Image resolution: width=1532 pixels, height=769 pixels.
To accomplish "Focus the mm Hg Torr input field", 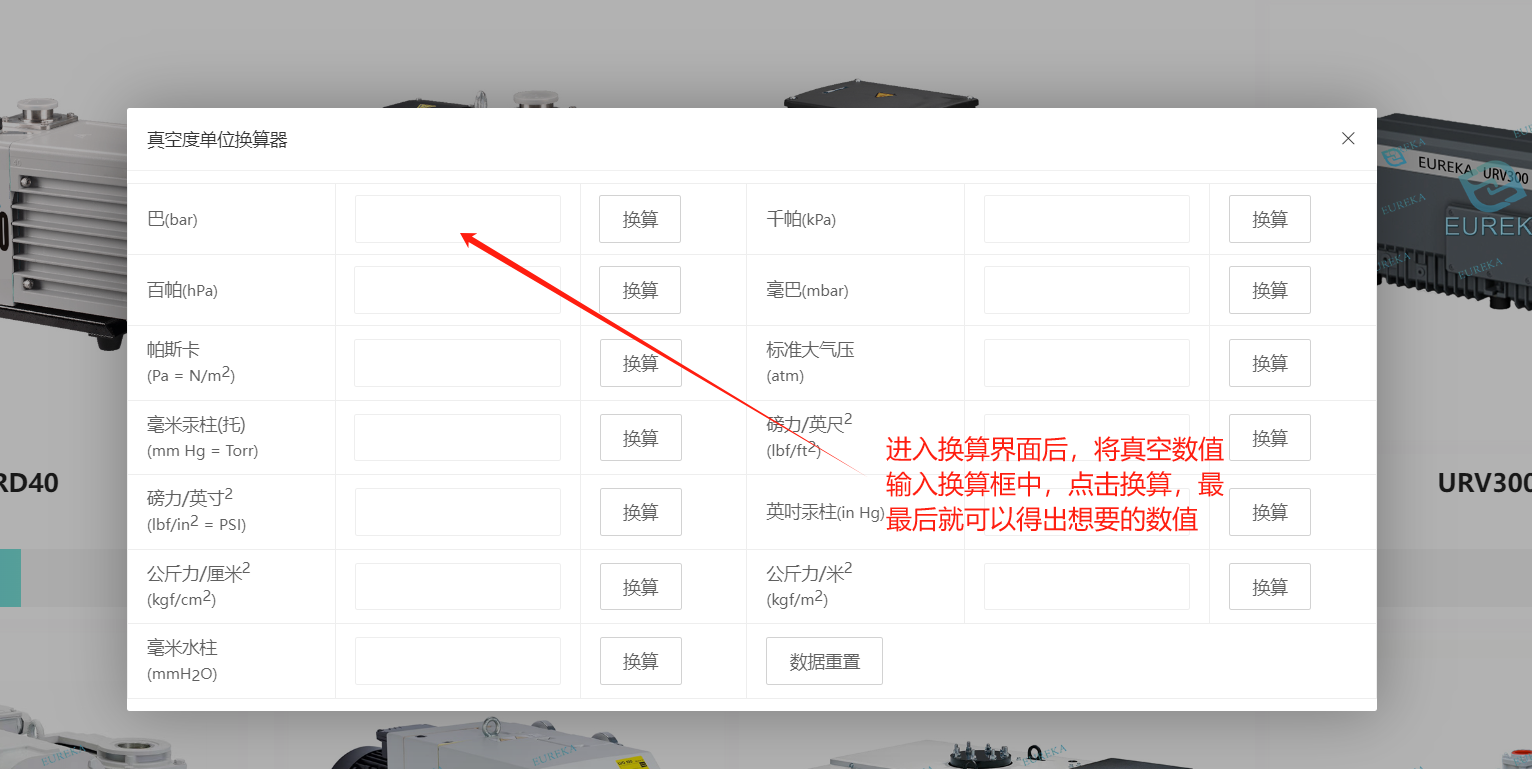I will pyautogui.click(x=457, y=438).
